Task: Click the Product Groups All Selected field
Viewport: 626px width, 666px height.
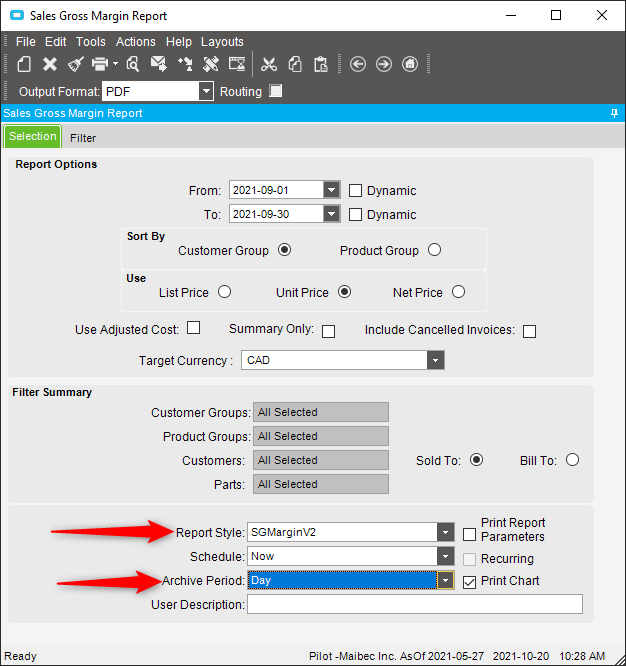Action: click(x=321, y=436)
